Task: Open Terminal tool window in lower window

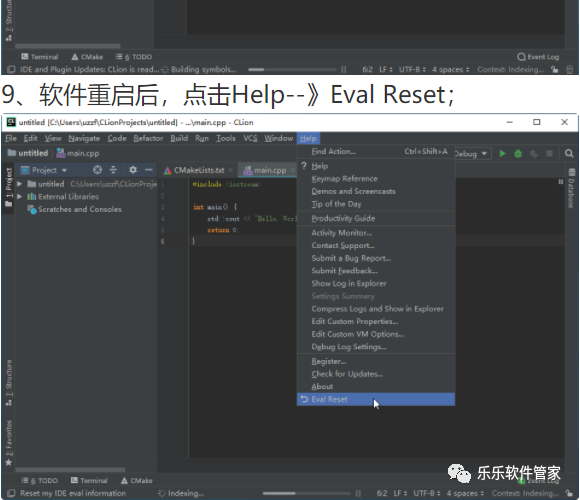Action: tap(89, 480)
